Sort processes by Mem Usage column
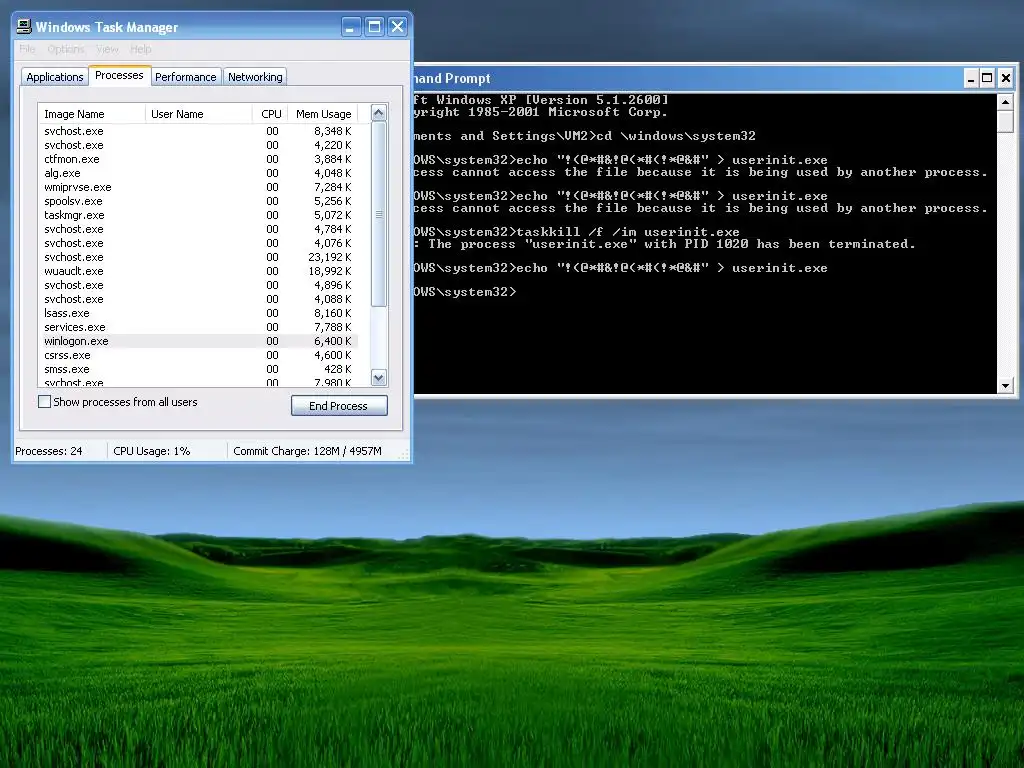The width and height of the screenshot is (1024, 768). point(323,114)
